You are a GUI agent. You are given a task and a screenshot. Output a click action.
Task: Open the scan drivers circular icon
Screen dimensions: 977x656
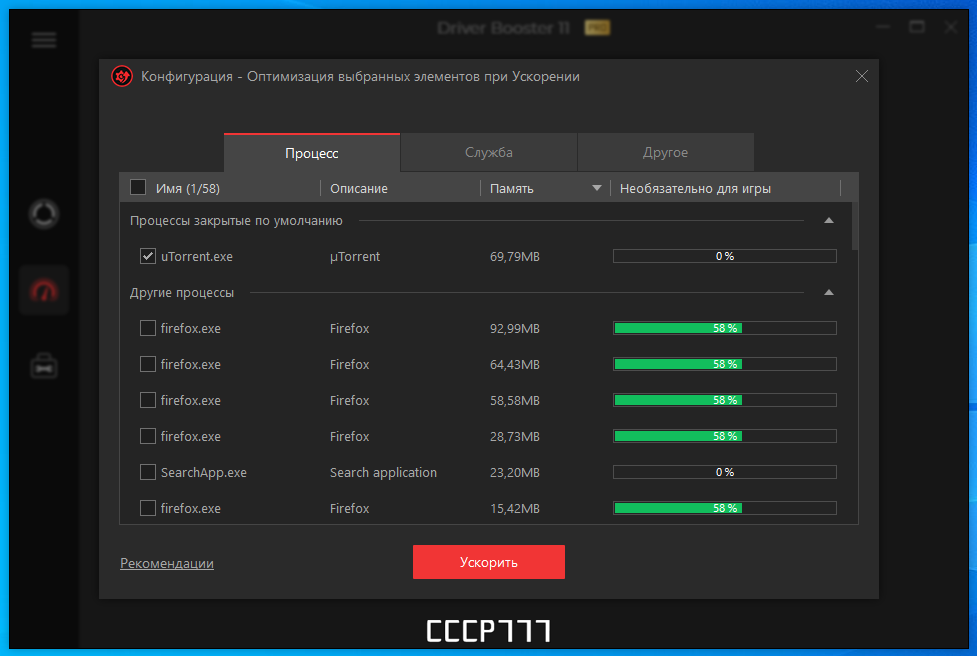click(44, 214)
